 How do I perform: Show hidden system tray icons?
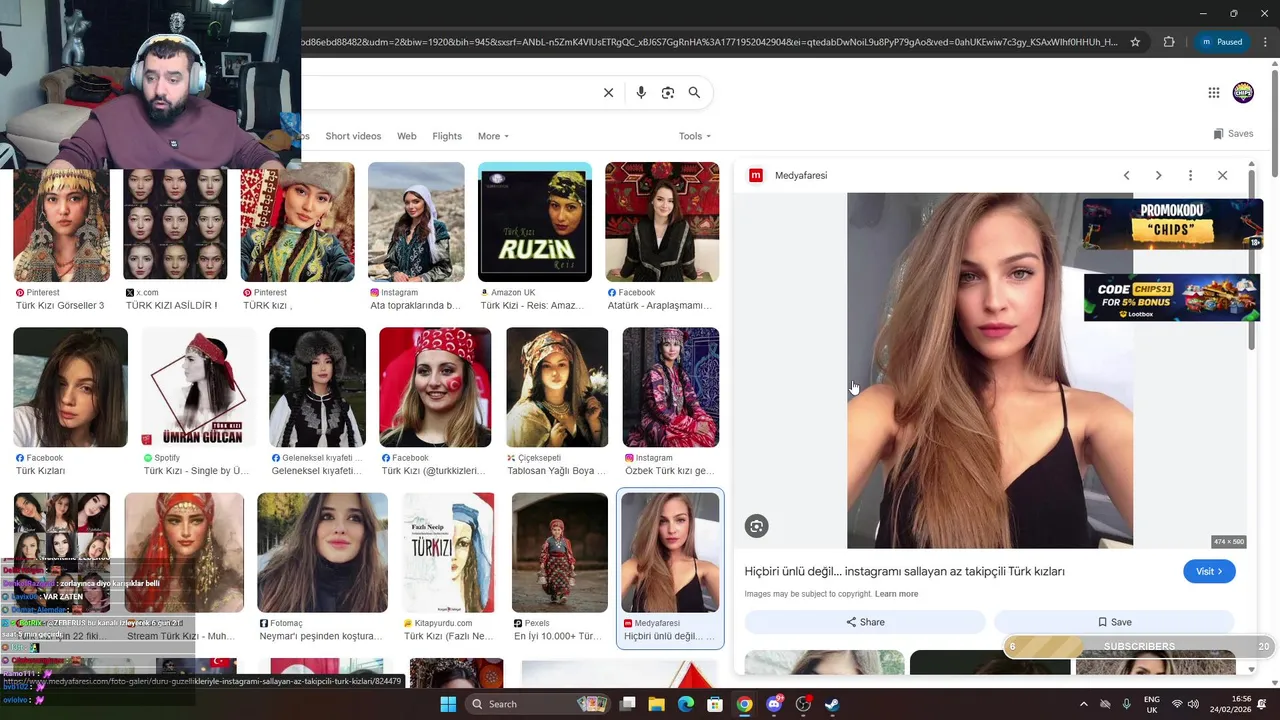[1084, 704]
